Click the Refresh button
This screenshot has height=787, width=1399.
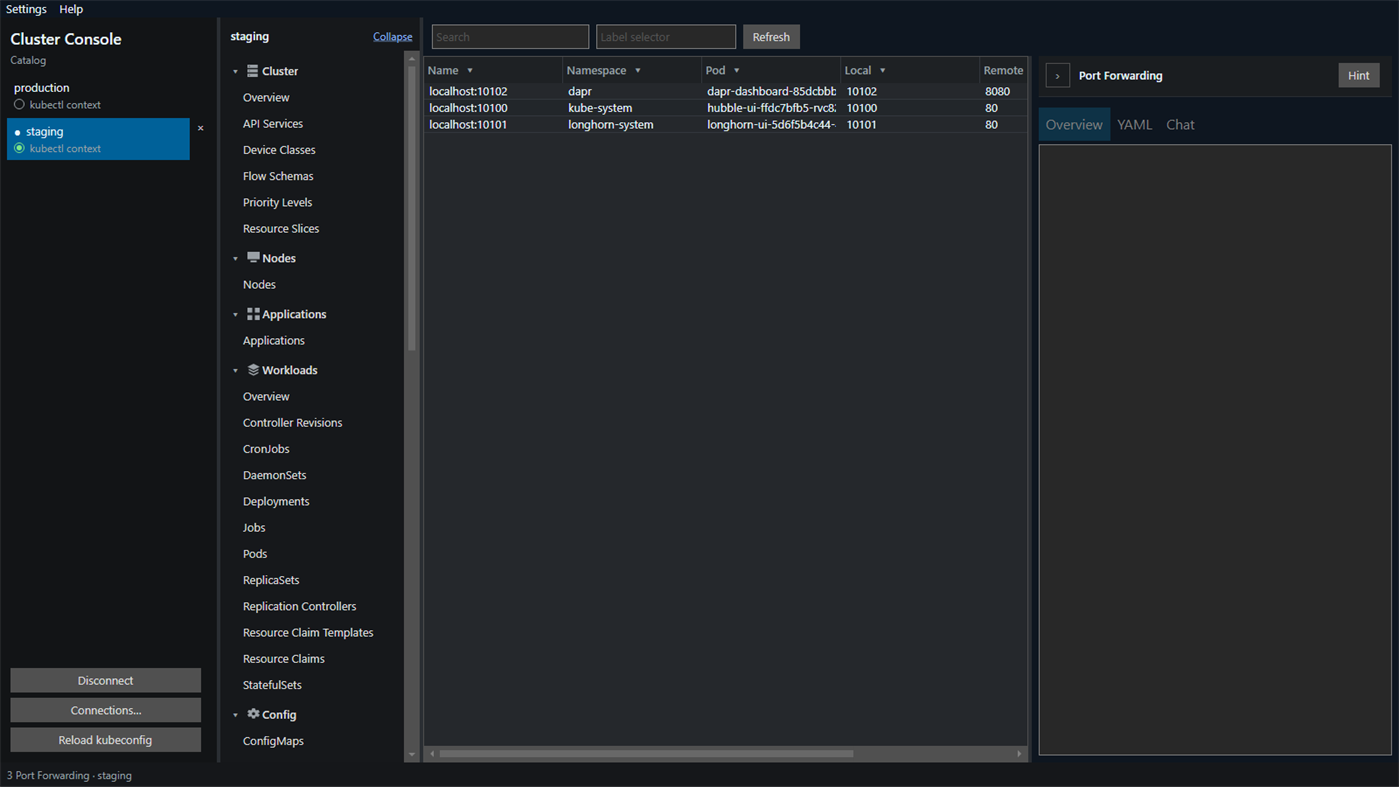click(771, 37)
